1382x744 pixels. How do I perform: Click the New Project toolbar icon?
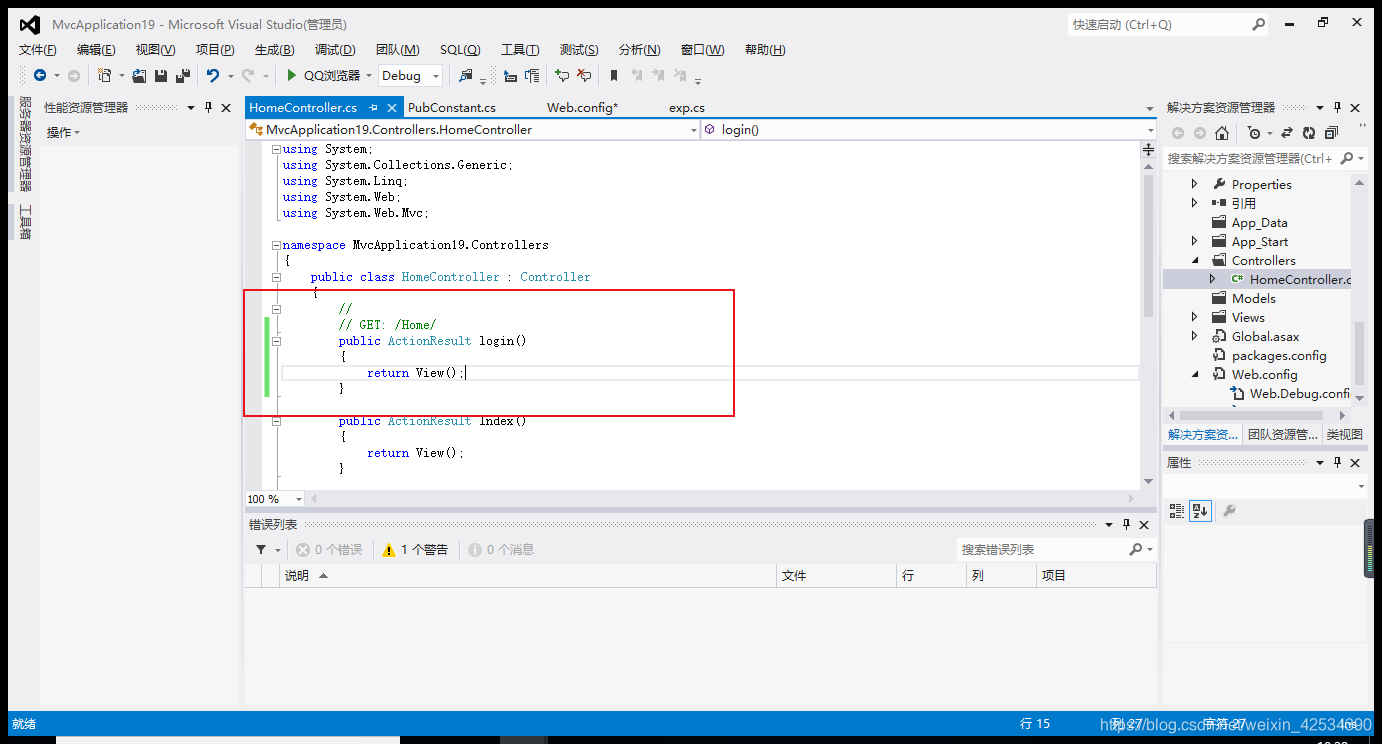[104, 75]
